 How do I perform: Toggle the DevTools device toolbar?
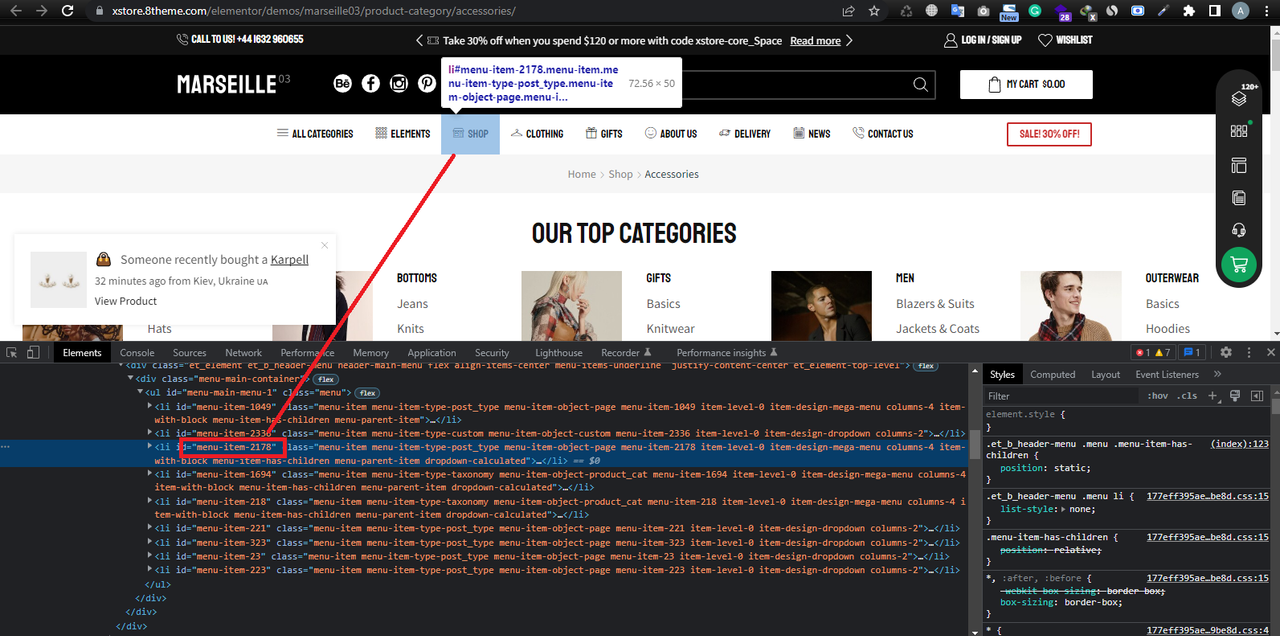33,352
